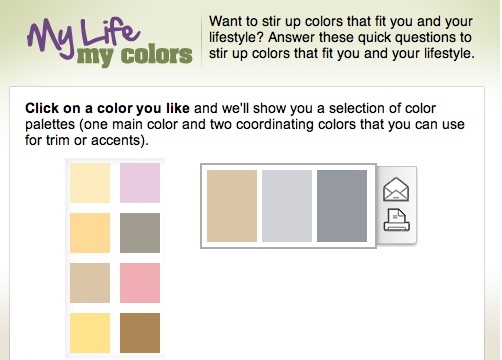Screen dimensions: 502x360
Task: Select the bright butter yellow swatch
Action: [90, 333]
